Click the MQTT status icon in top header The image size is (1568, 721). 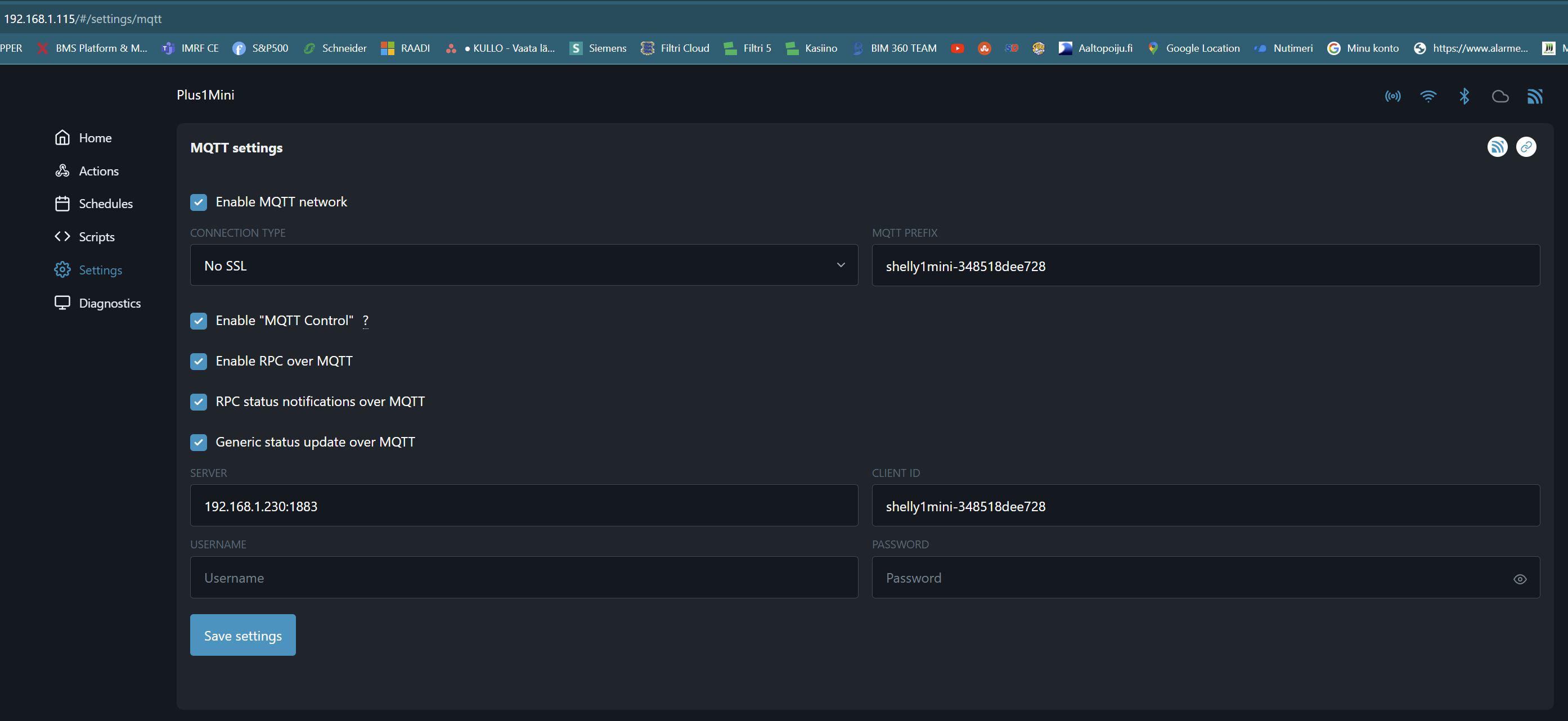click(x=1534, y=96)
